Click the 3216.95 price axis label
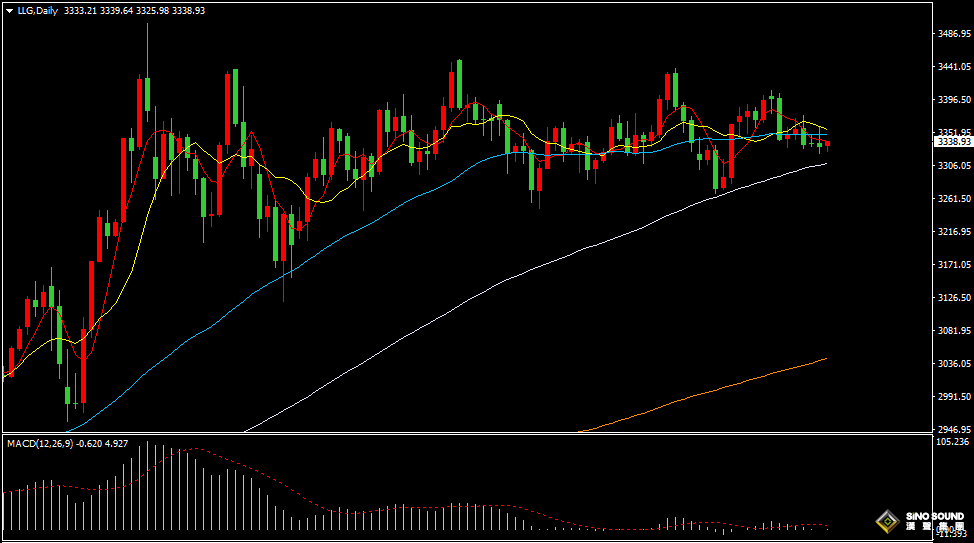The width and height of the screenshot is (974, 543). 954,232
